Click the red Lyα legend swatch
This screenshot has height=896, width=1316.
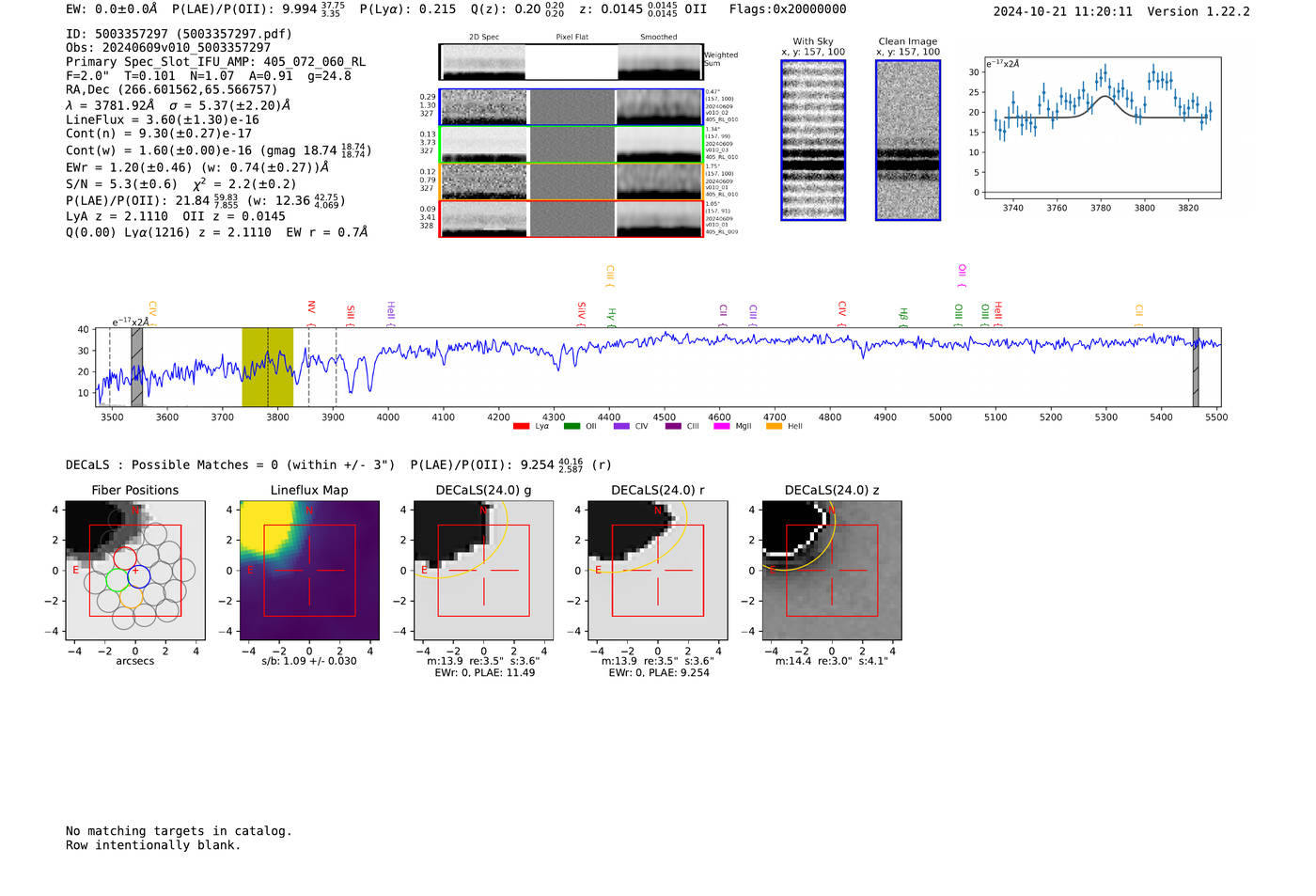(522, 427)
